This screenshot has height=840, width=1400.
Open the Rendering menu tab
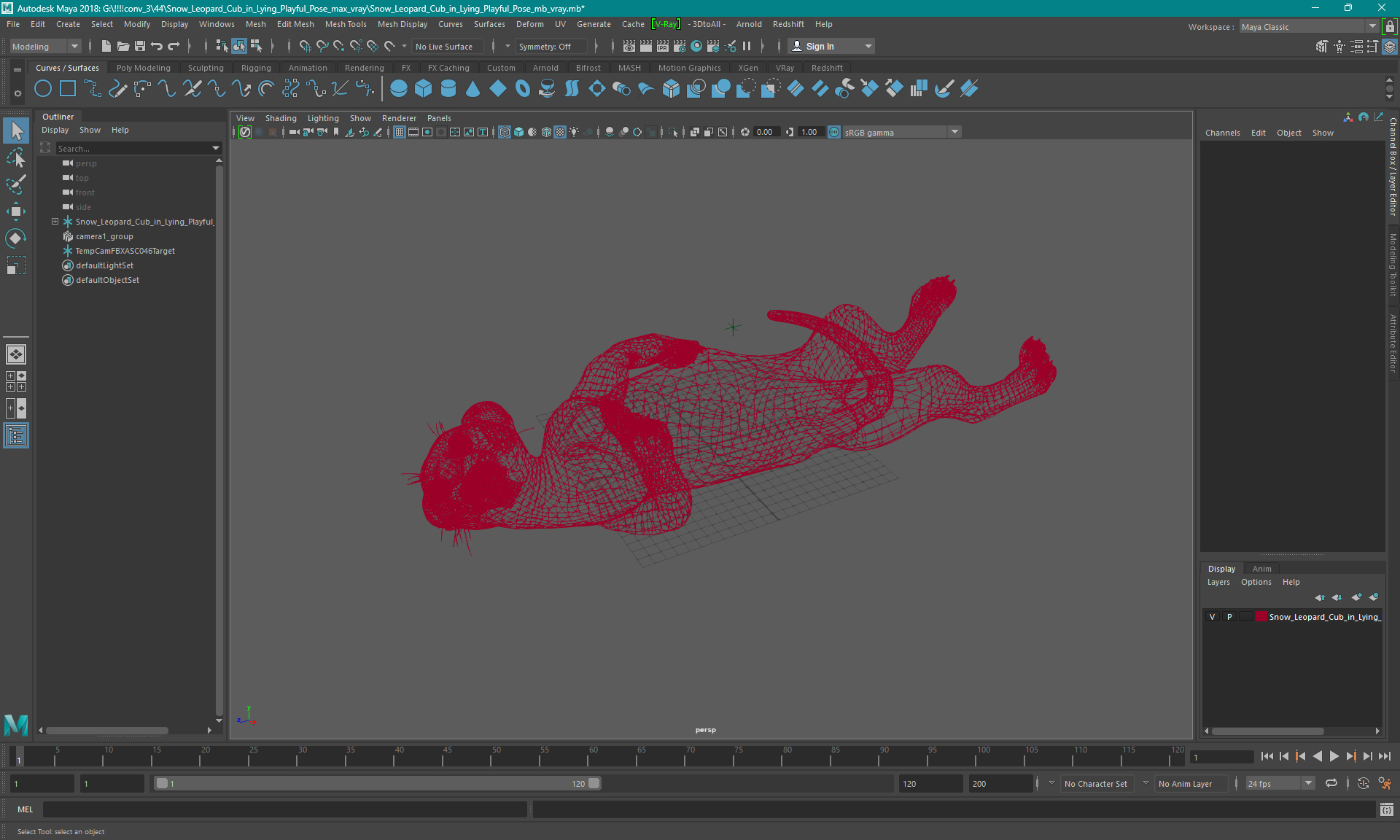click(365, 67)
